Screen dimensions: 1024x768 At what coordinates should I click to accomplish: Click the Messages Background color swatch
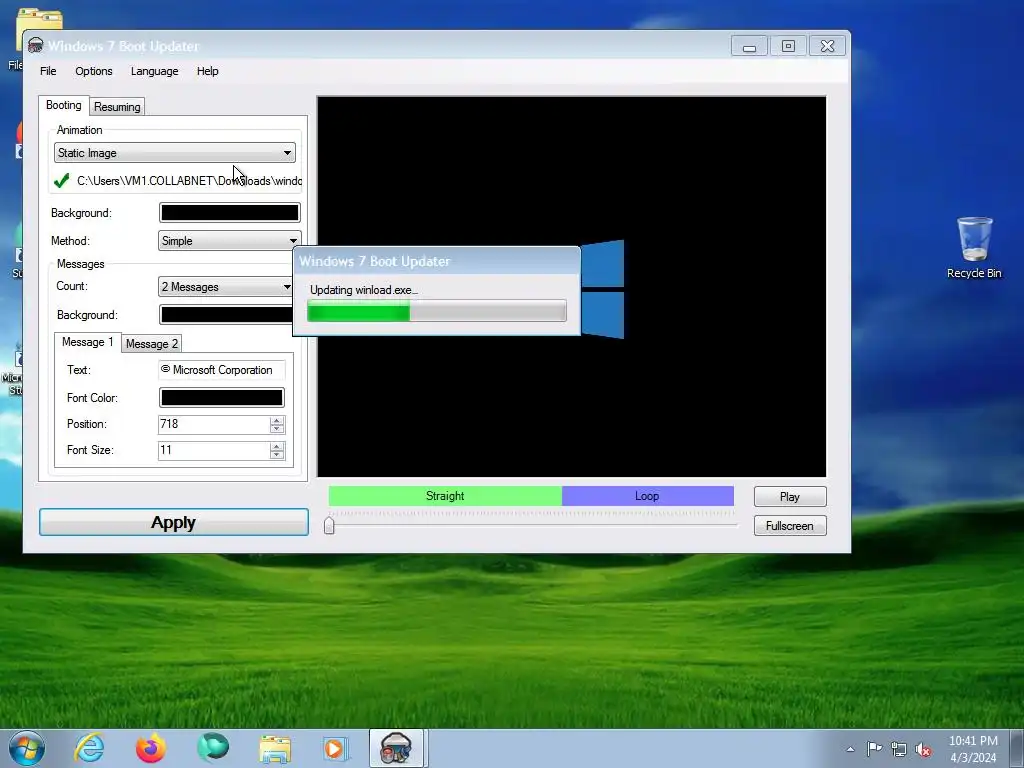coord(226,314)
